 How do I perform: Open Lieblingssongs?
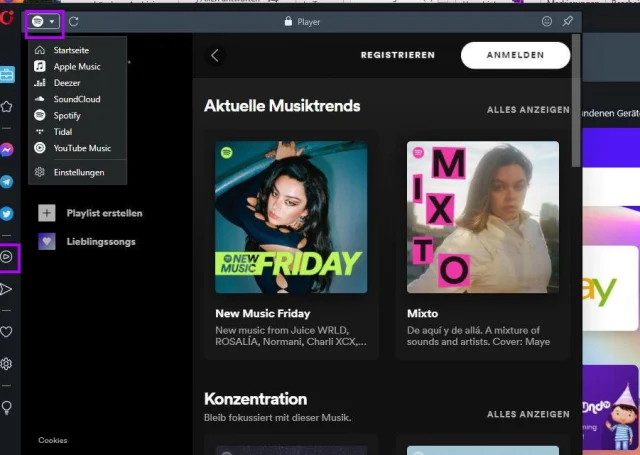101,242
